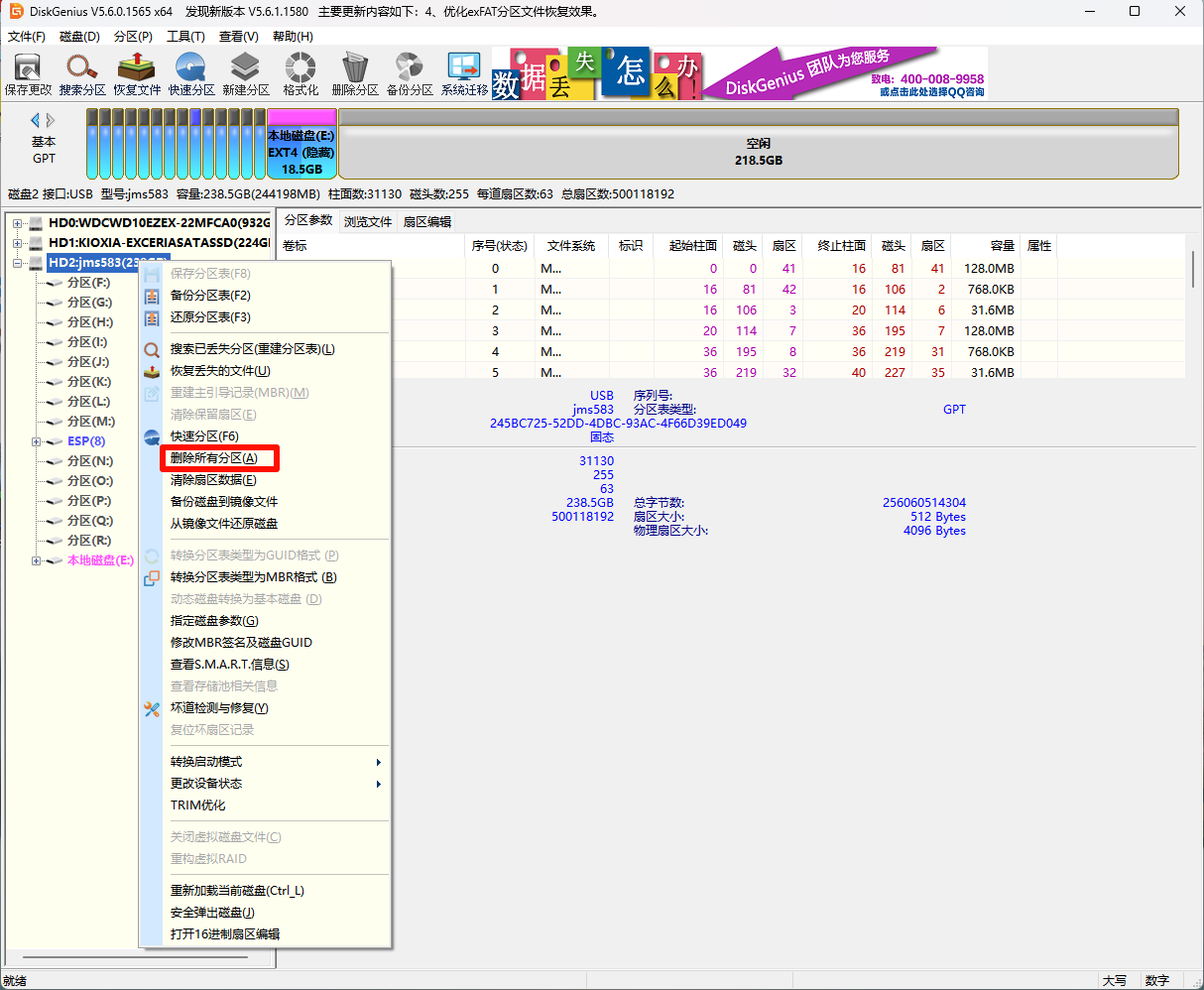The image size is (1204, 990).
Task: Expand the ESP(8) partition node
Action: point(37,441)
